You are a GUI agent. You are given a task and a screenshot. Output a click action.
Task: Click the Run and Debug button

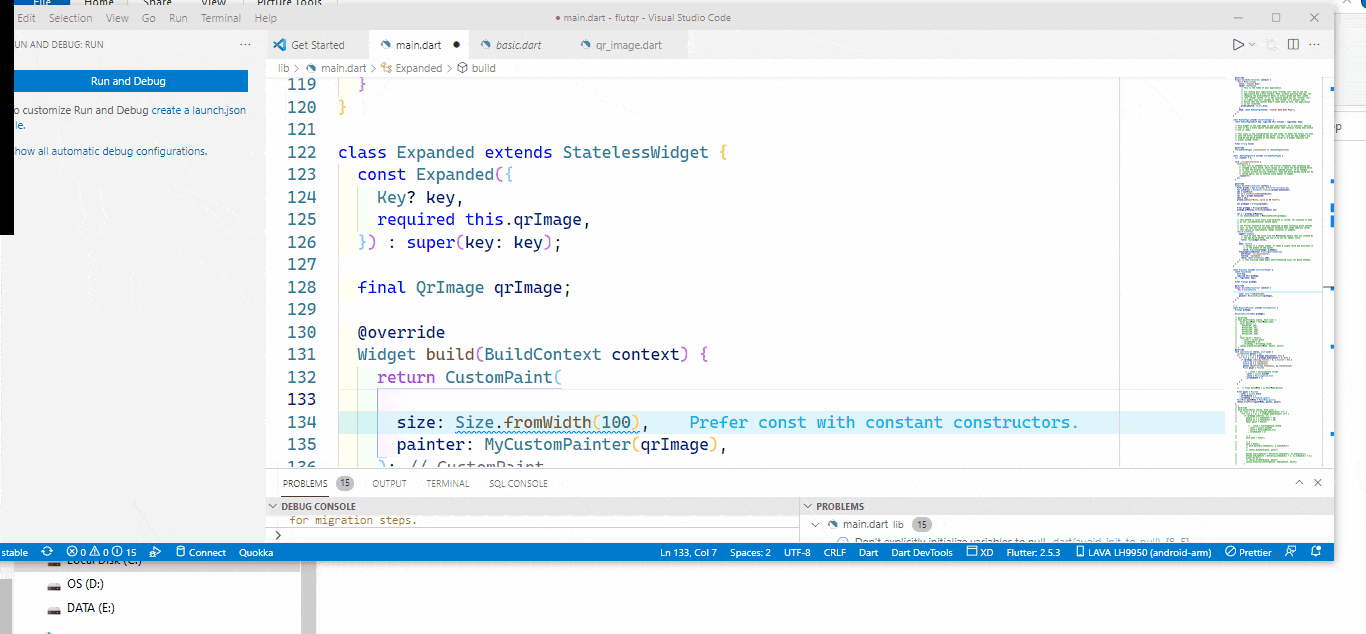click(x=130, y=81)
